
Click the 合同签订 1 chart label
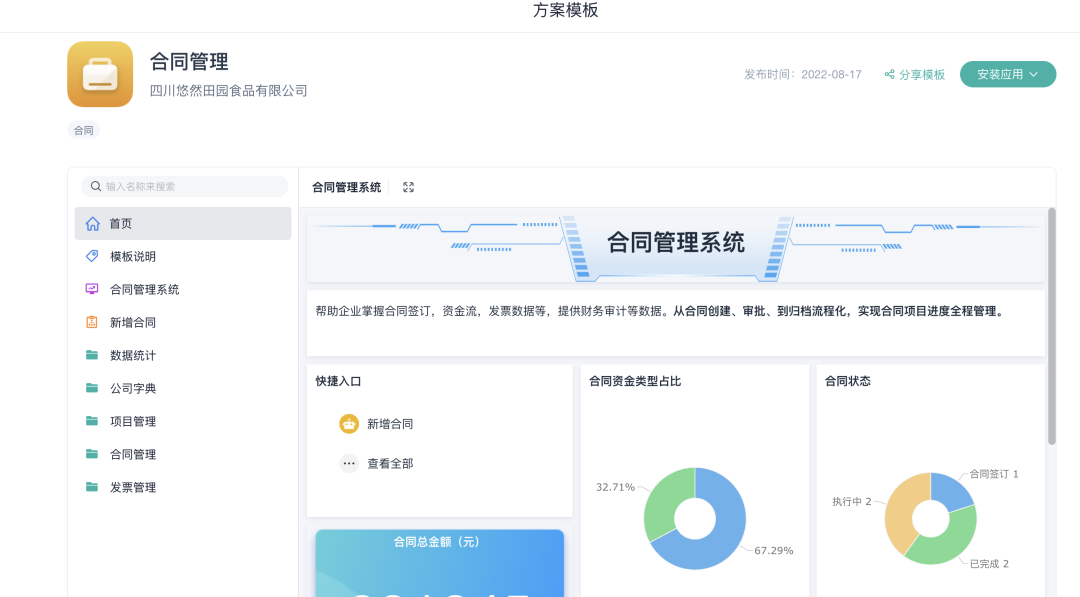(994, 474)
